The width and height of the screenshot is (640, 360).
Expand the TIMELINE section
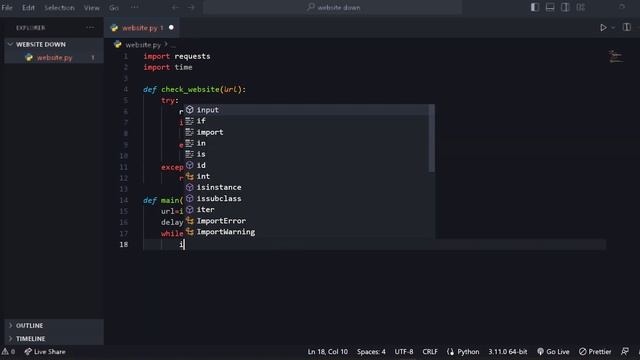(53, 338)
